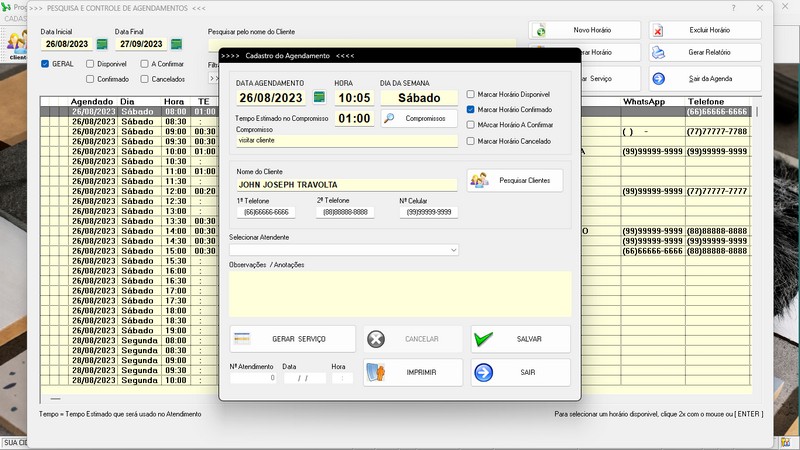Click the Observações / Anotações text area
The height and width of the screenshot is (450, 800).
400,294
